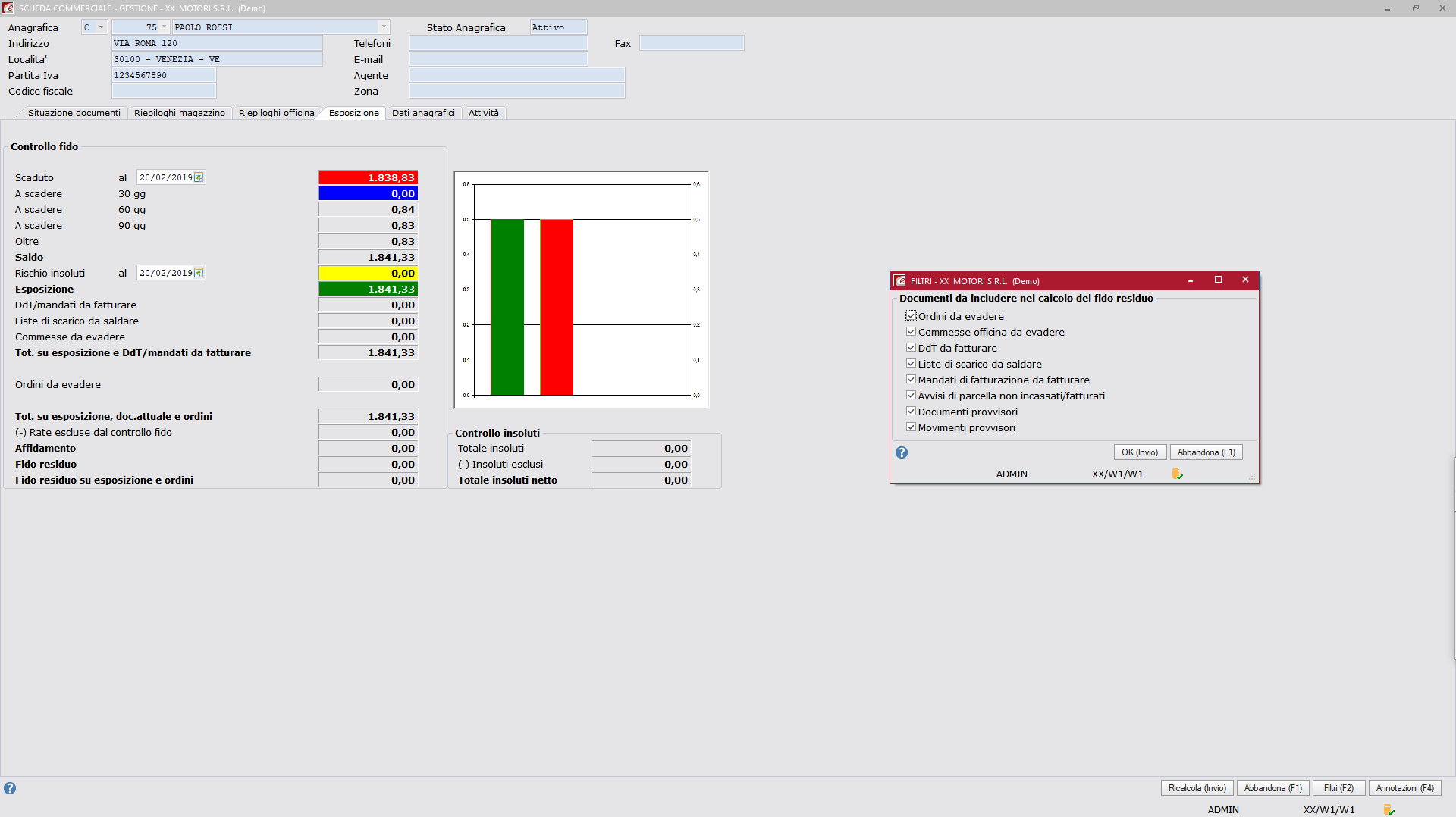This screenshot has width=1456, height=817.
Task: Toggle DdT da fatturare checkbox
Action: tap(911, 348)
